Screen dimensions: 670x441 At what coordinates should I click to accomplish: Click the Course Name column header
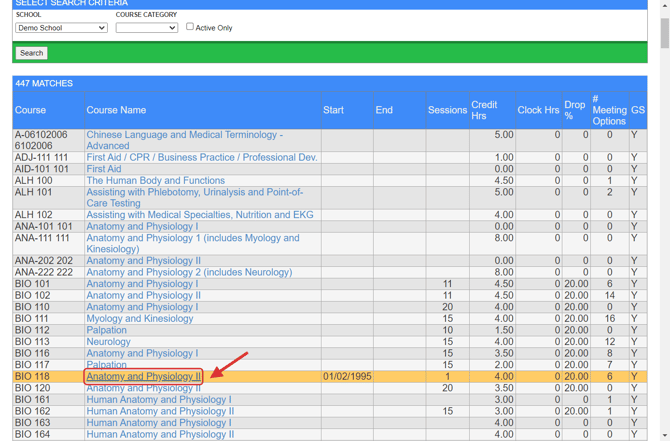[x=116, y=110]
